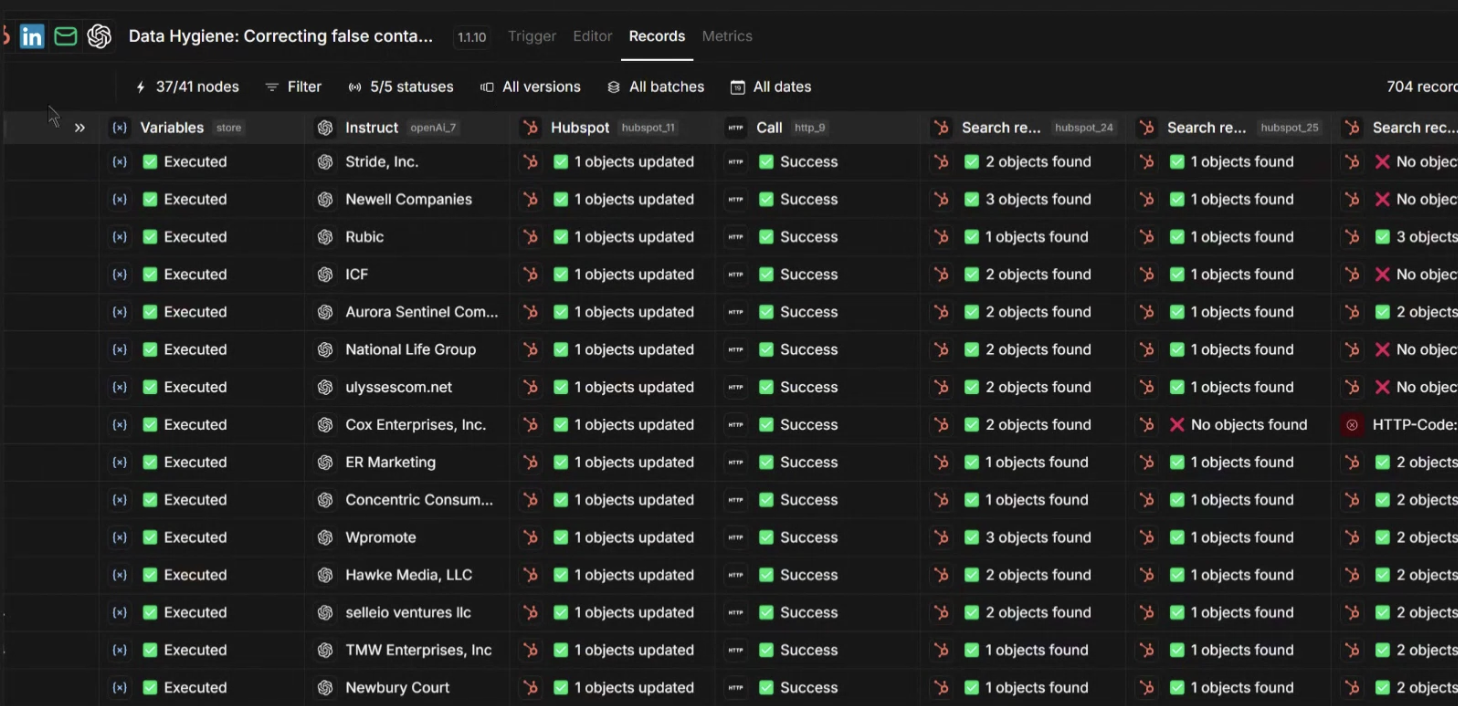Screen dimensions: 1458x706
Task: Click the Stride, Inc. cell
Action: [x=407, y=162]
